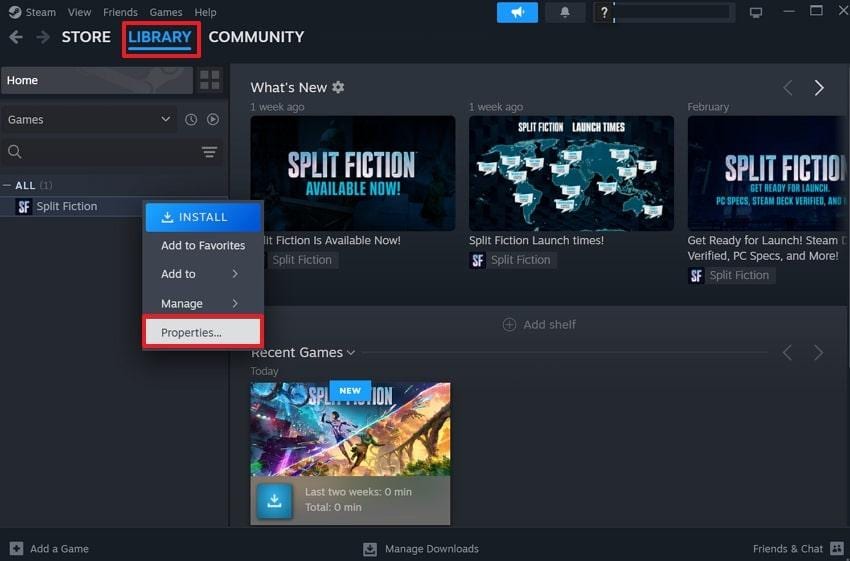Screen dimensions: 850x561
Task: Click the forward navigation arrow
Action: 43,37
